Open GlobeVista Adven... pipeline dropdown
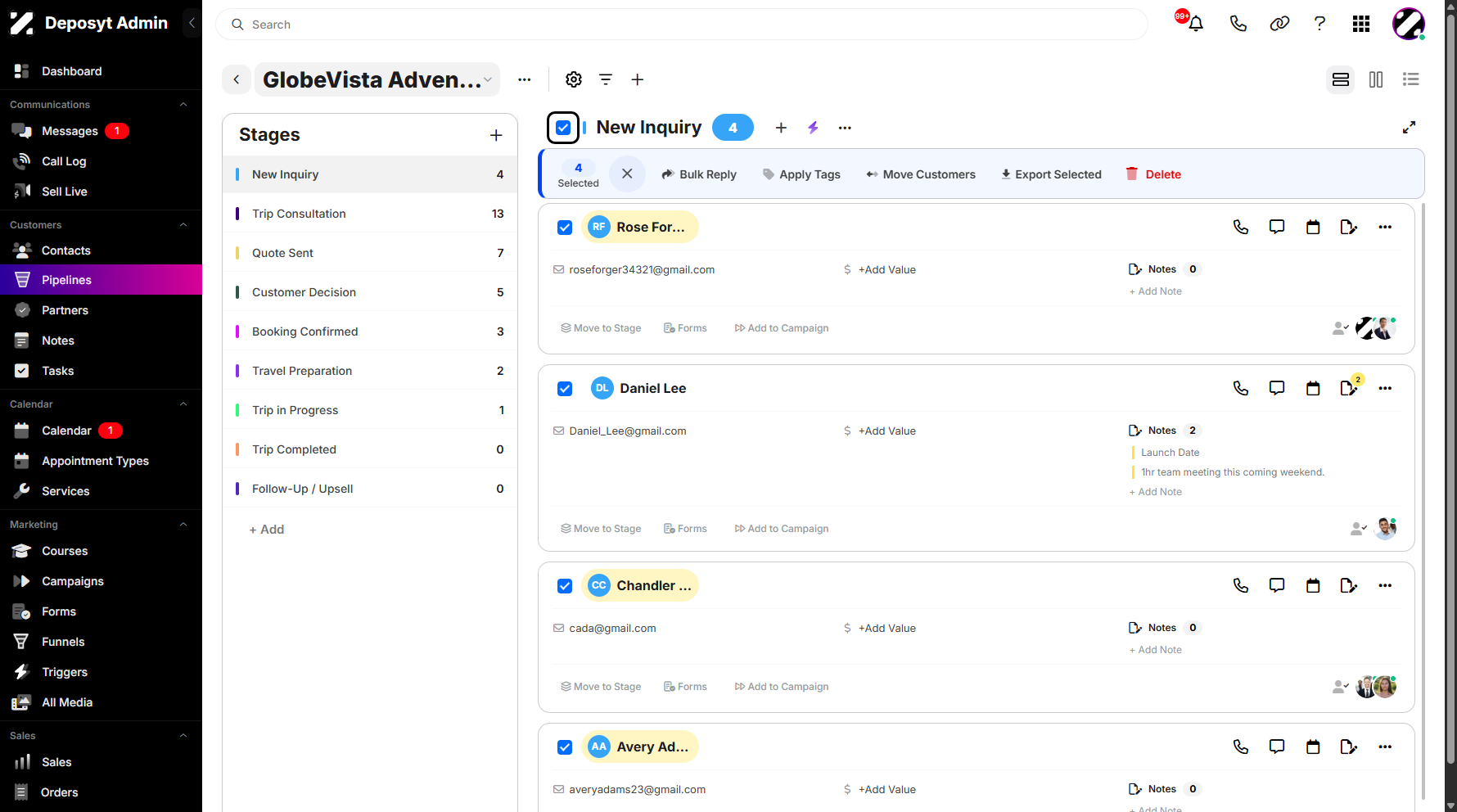 (377, 79)
